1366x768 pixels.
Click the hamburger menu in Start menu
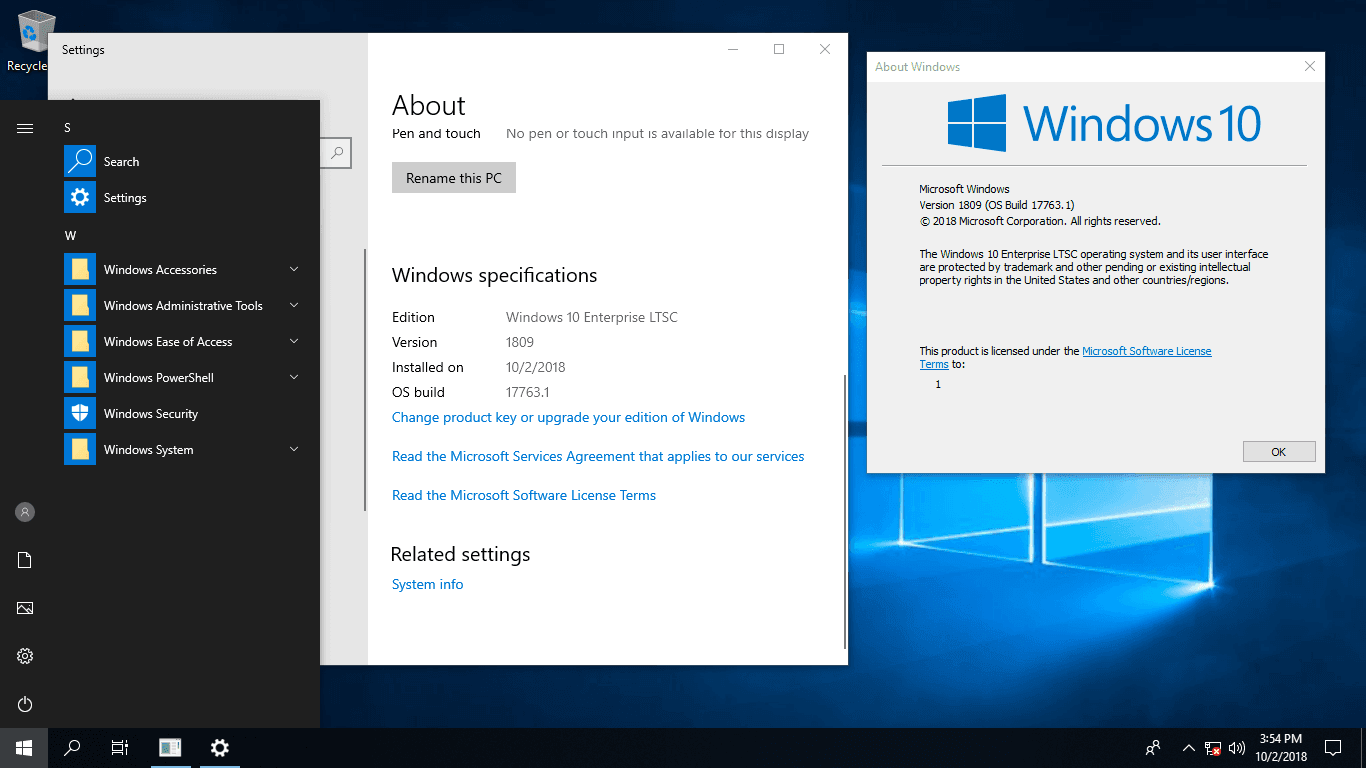(24, 127)
